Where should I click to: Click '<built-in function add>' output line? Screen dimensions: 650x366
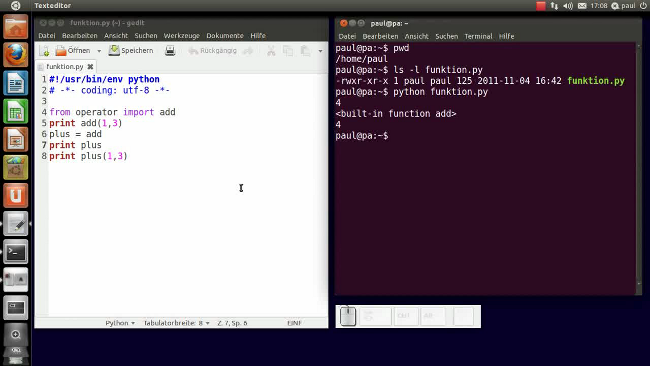pyautogui.click(x=396, y=114)
